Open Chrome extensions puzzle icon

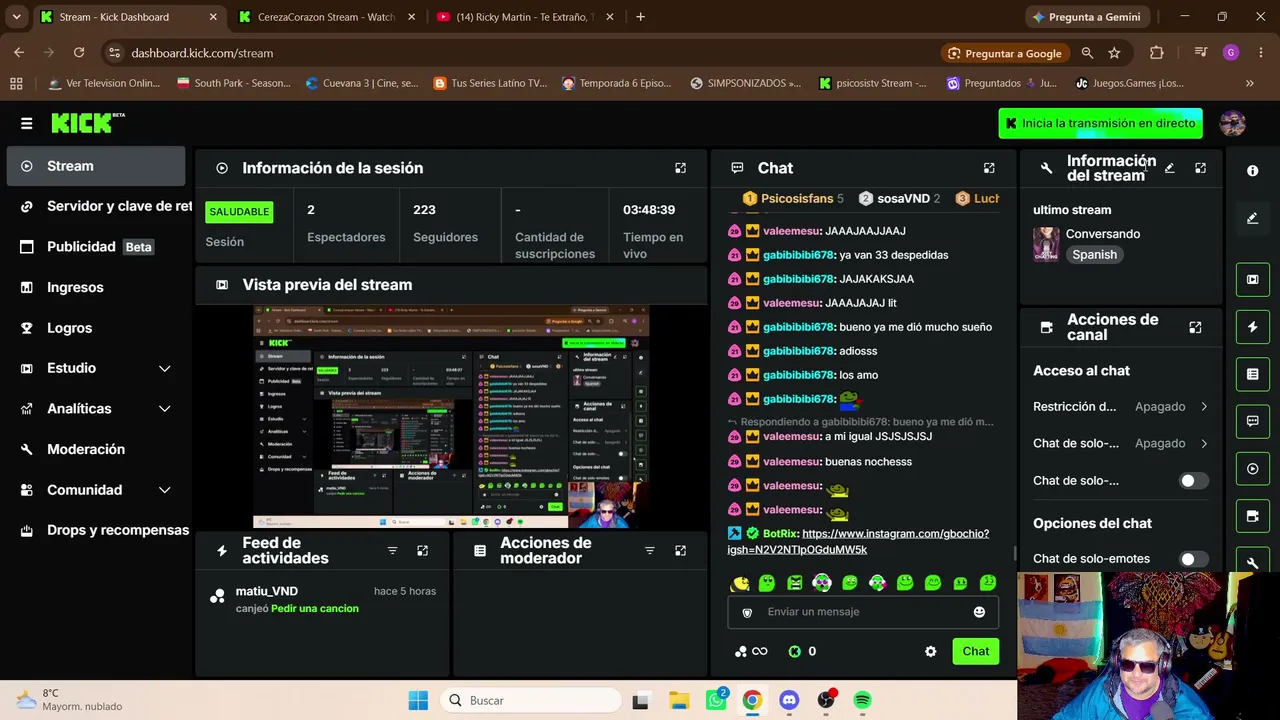pyautogui.click(x=1157, y=53)
